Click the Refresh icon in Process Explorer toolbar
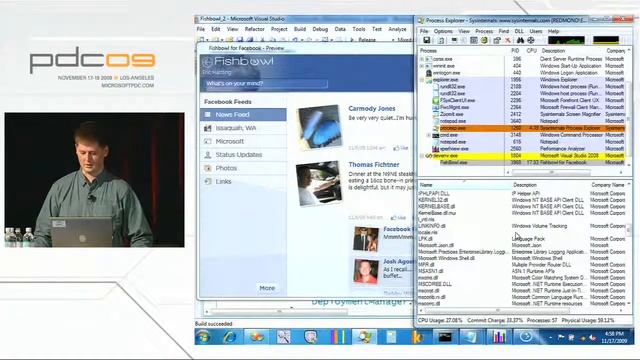 click(441, 40)
